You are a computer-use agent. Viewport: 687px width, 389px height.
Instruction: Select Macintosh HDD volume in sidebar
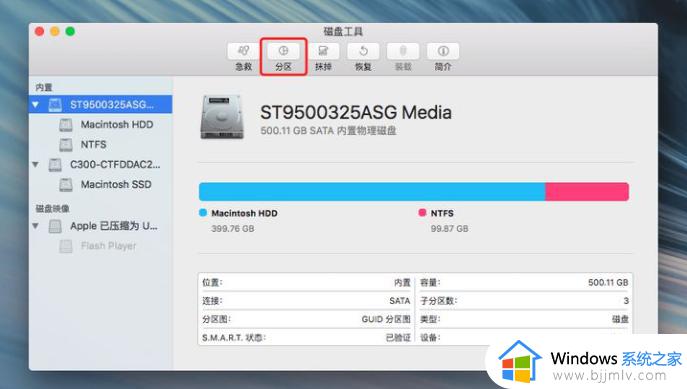pos(117,125)
